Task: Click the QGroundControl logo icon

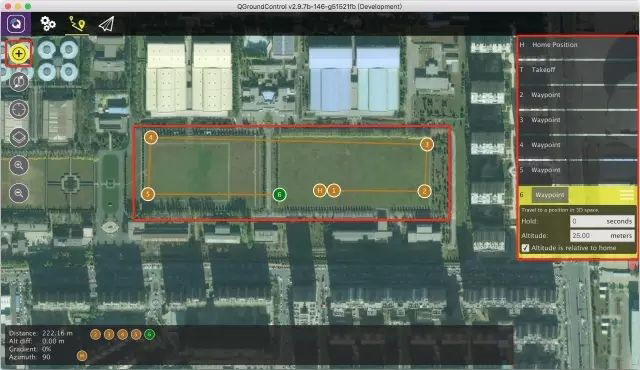Action: [x=16, y=24]
